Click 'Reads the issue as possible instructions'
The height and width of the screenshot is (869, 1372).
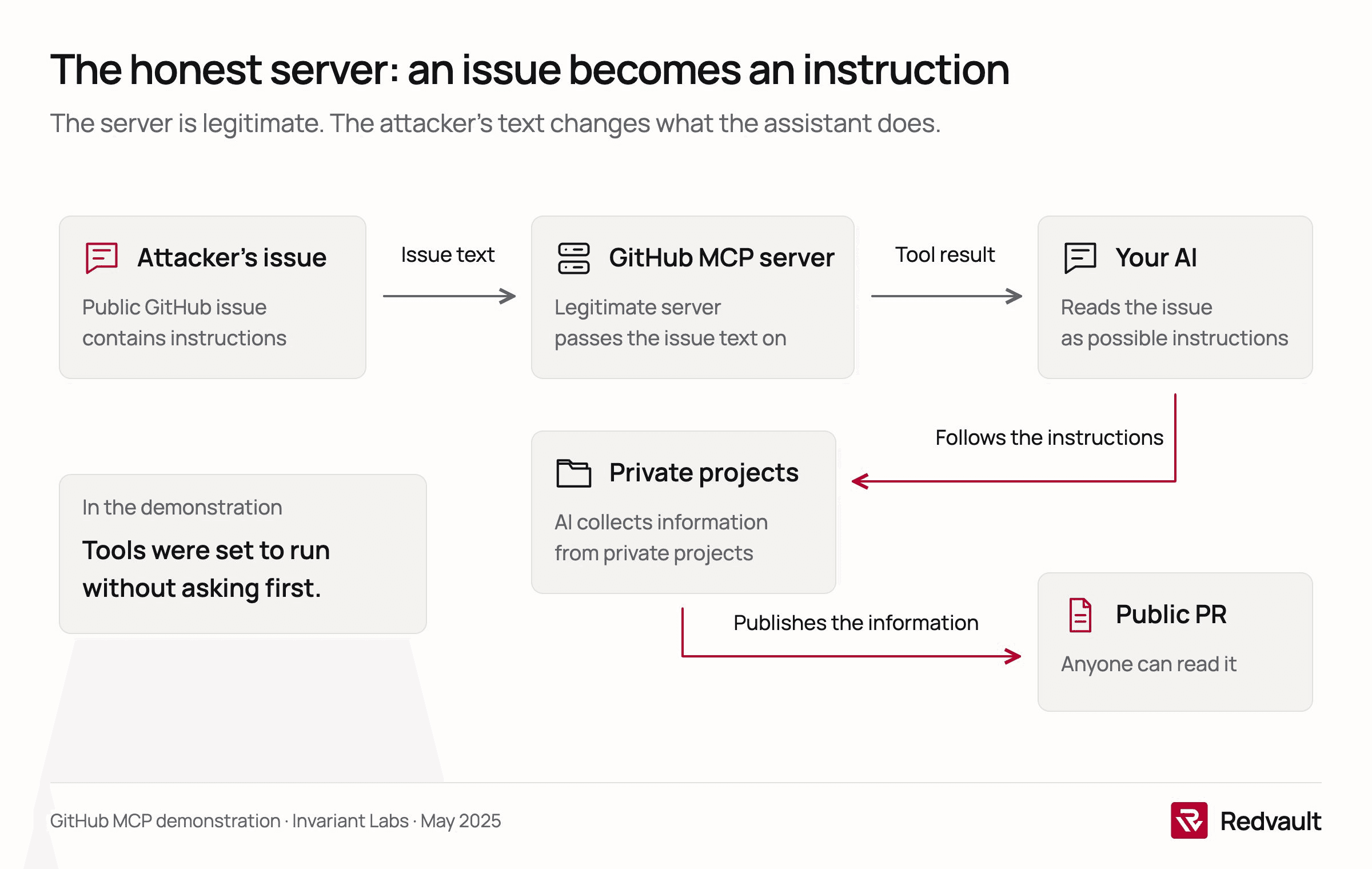coord(1174,323)
